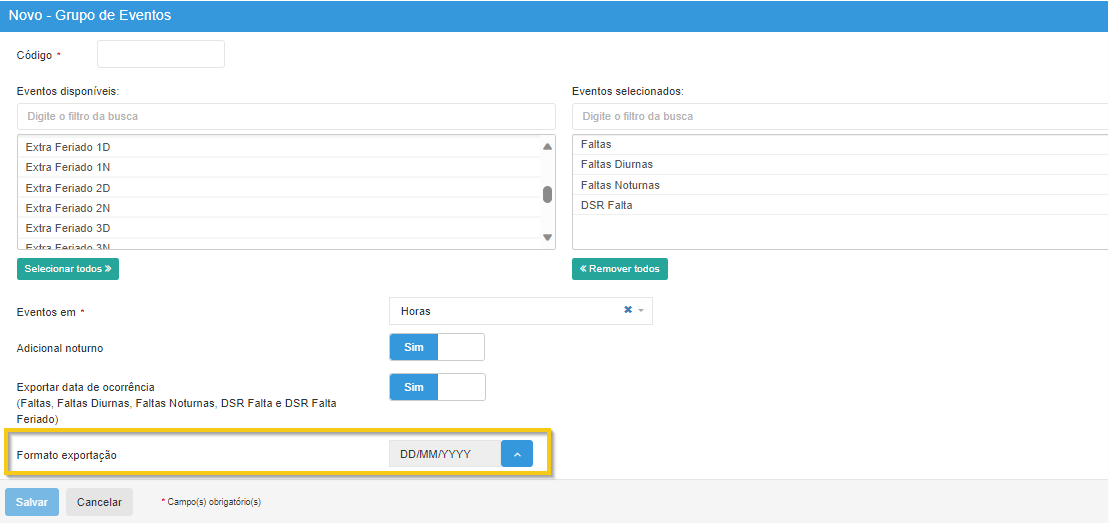Click the Salvar button

click(32, 502)
